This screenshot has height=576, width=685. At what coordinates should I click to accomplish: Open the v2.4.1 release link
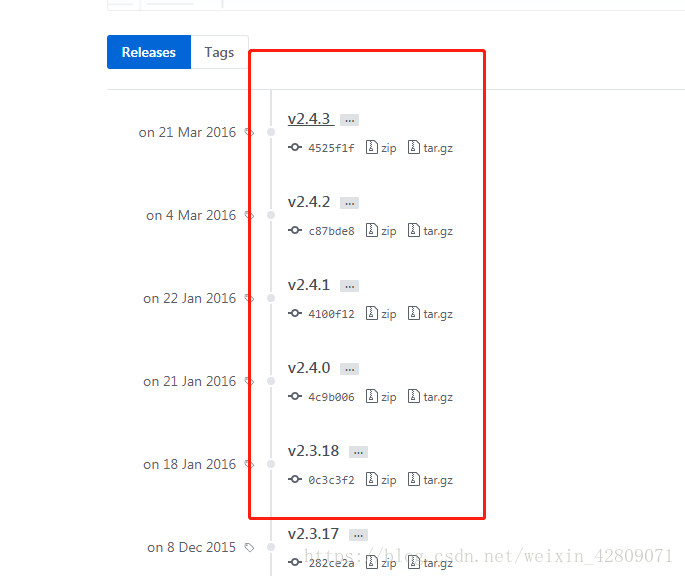[309, 285]
